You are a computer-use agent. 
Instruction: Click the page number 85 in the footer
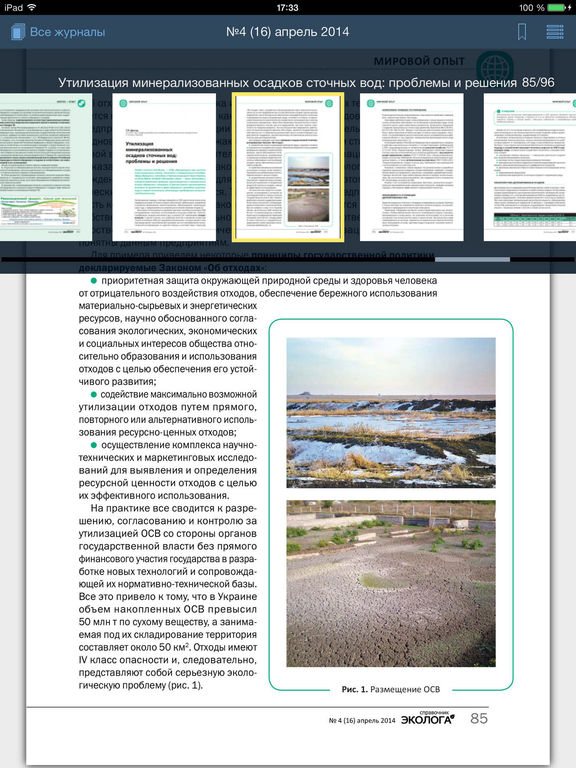479,718
